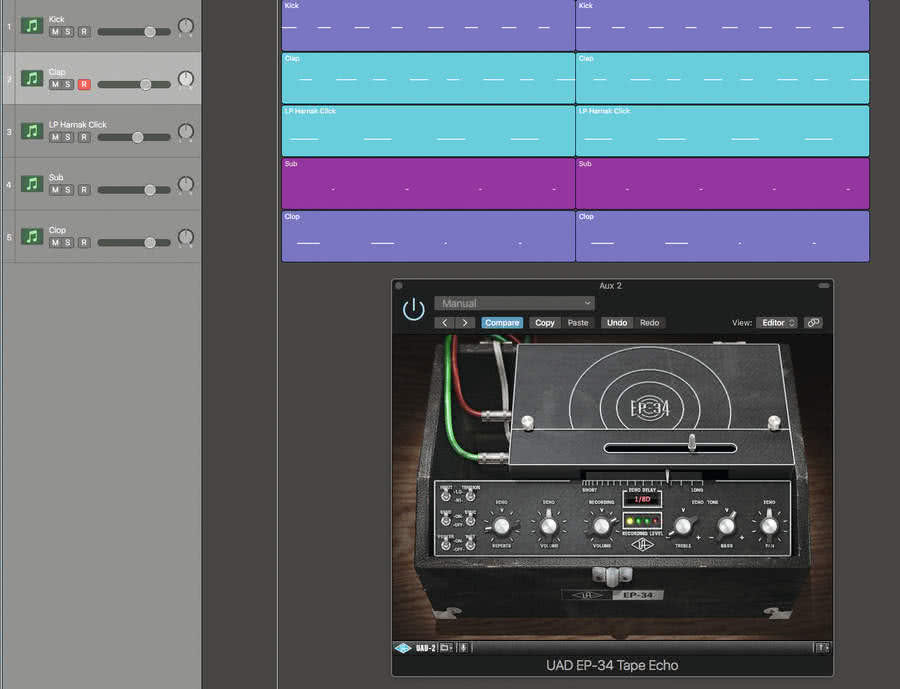Screen dimensions: 900x689
Task: Click the Undo button in plugin header
Action: pyautogui.click(x=617, y=323)
